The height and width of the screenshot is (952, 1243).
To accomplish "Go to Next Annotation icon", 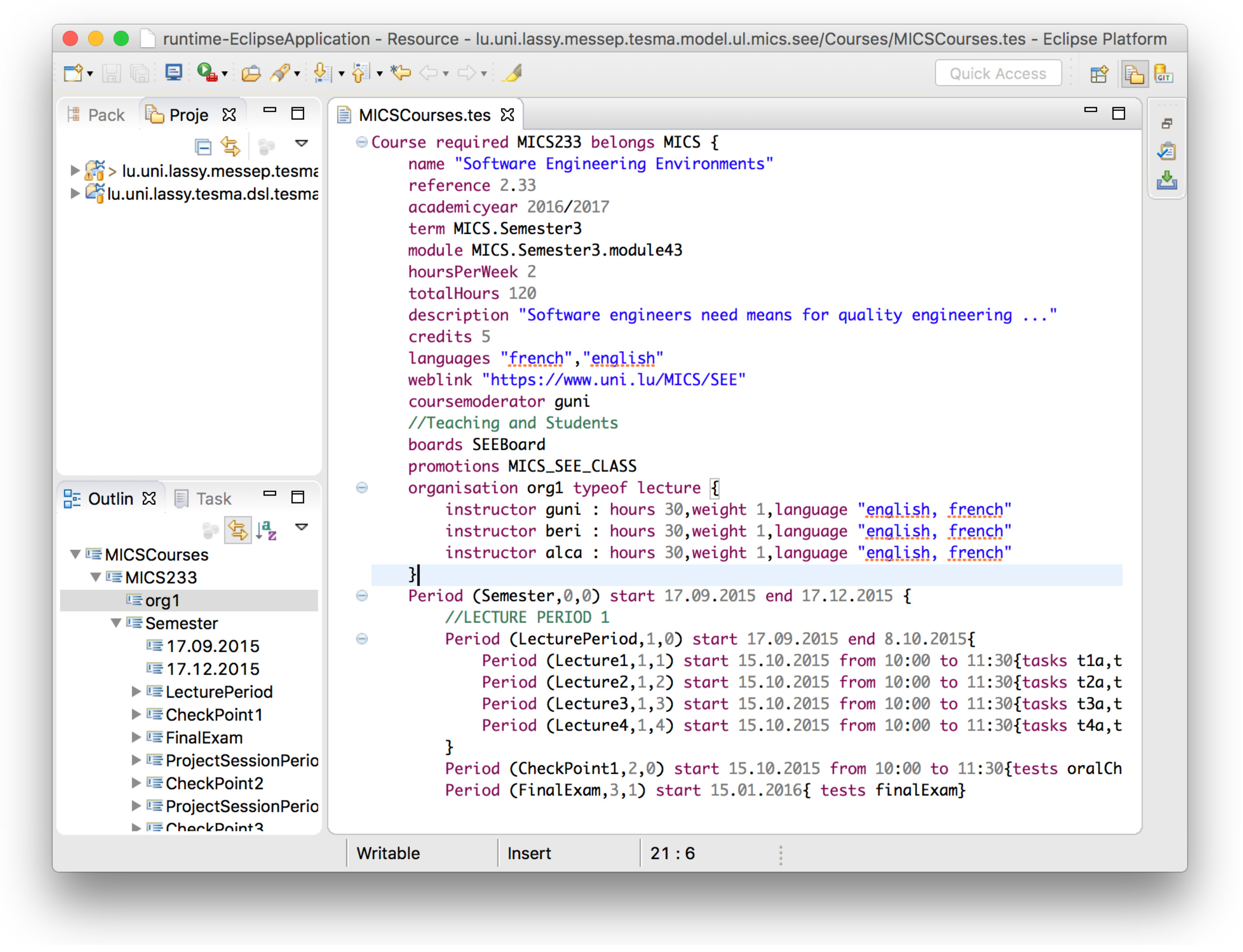I will click(x=323, y=73).
